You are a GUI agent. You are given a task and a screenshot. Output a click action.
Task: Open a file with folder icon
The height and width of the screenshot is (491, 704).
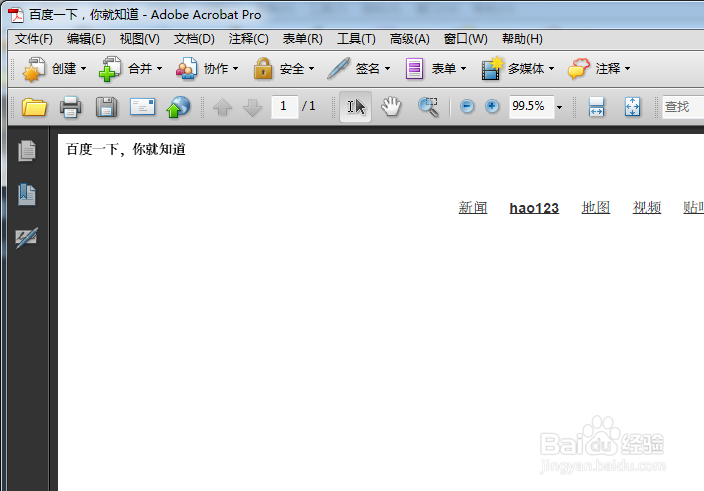[x=34, y=107]
